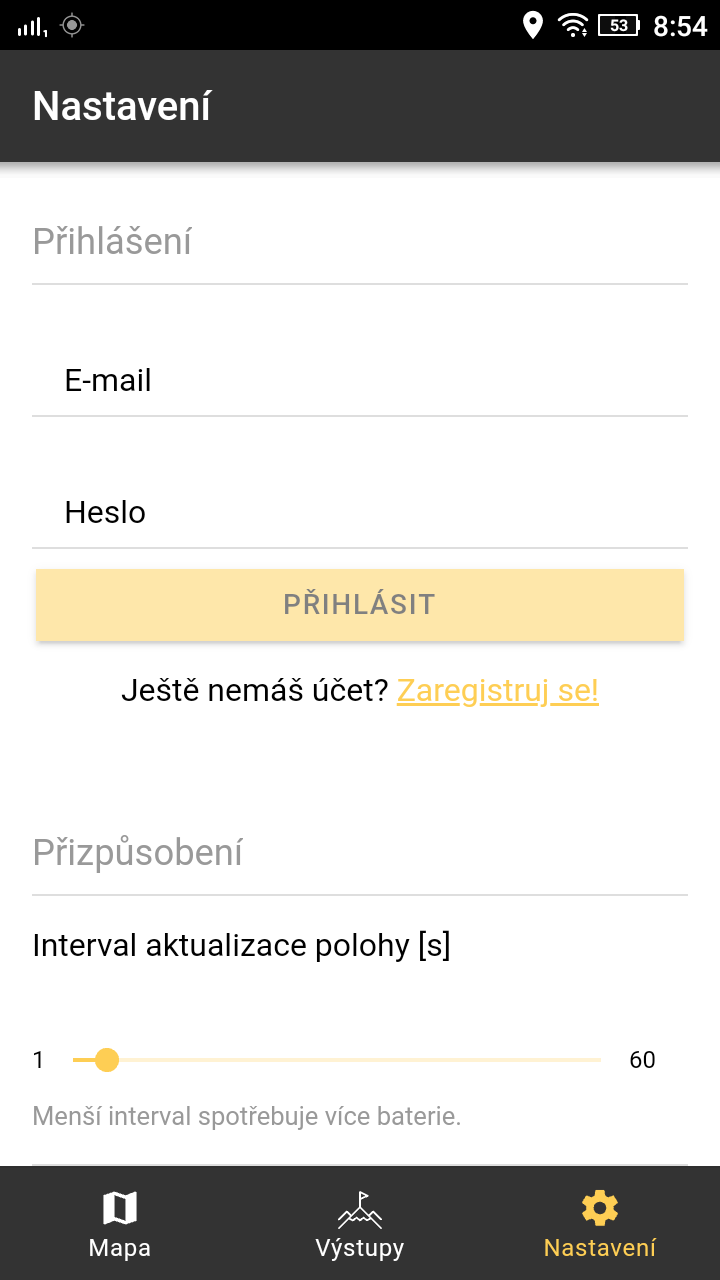The height and width of the screenshot is (1280, 720).
Task: Focus the Heslo password field
Action: pyautogui.click(x=360, y=513)
